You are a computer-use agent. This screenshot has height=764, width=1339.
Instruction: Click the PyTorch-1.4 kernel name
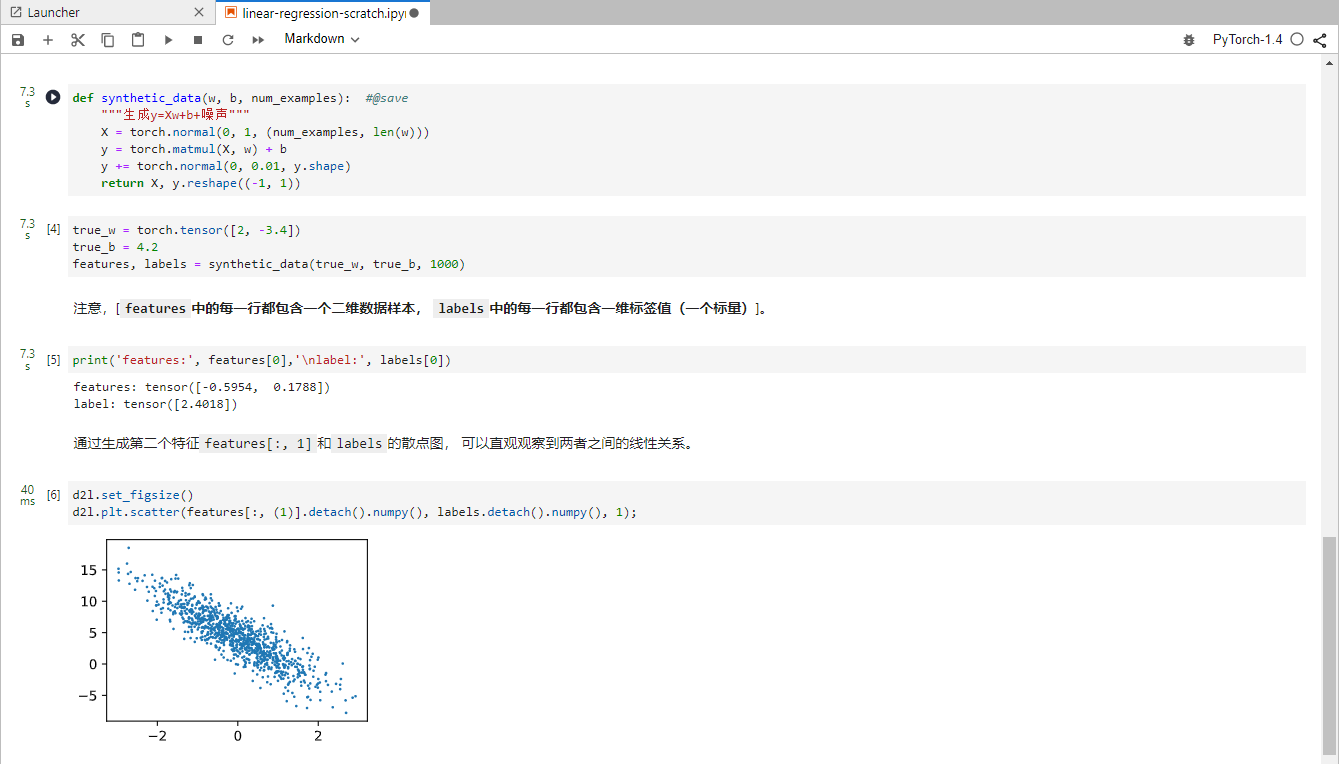(1247, 39)
